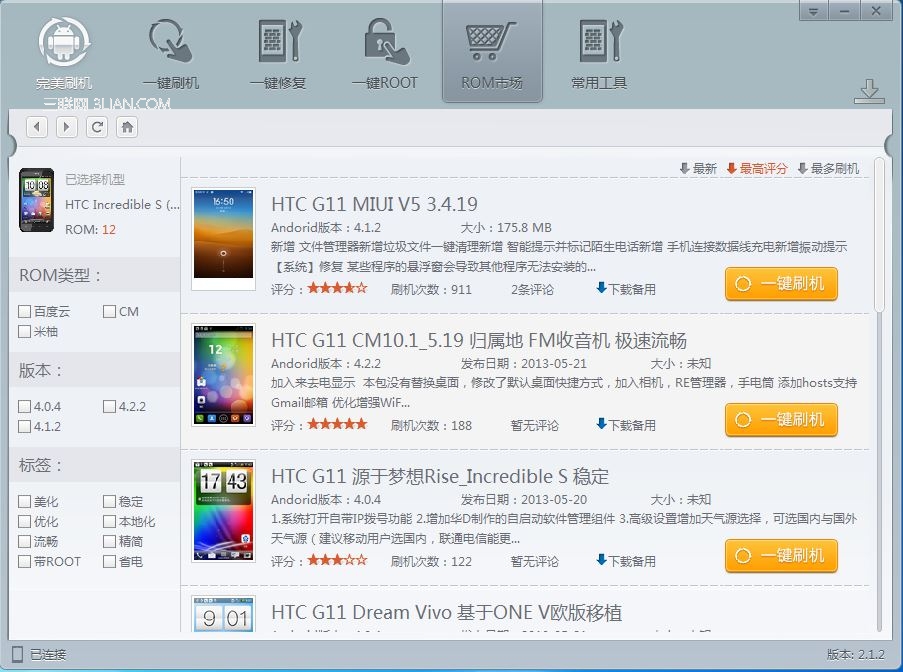View MIUI V5 ROM screenshot thumbnail
This screenshot has height=672, width=903.
coord(223,239)
